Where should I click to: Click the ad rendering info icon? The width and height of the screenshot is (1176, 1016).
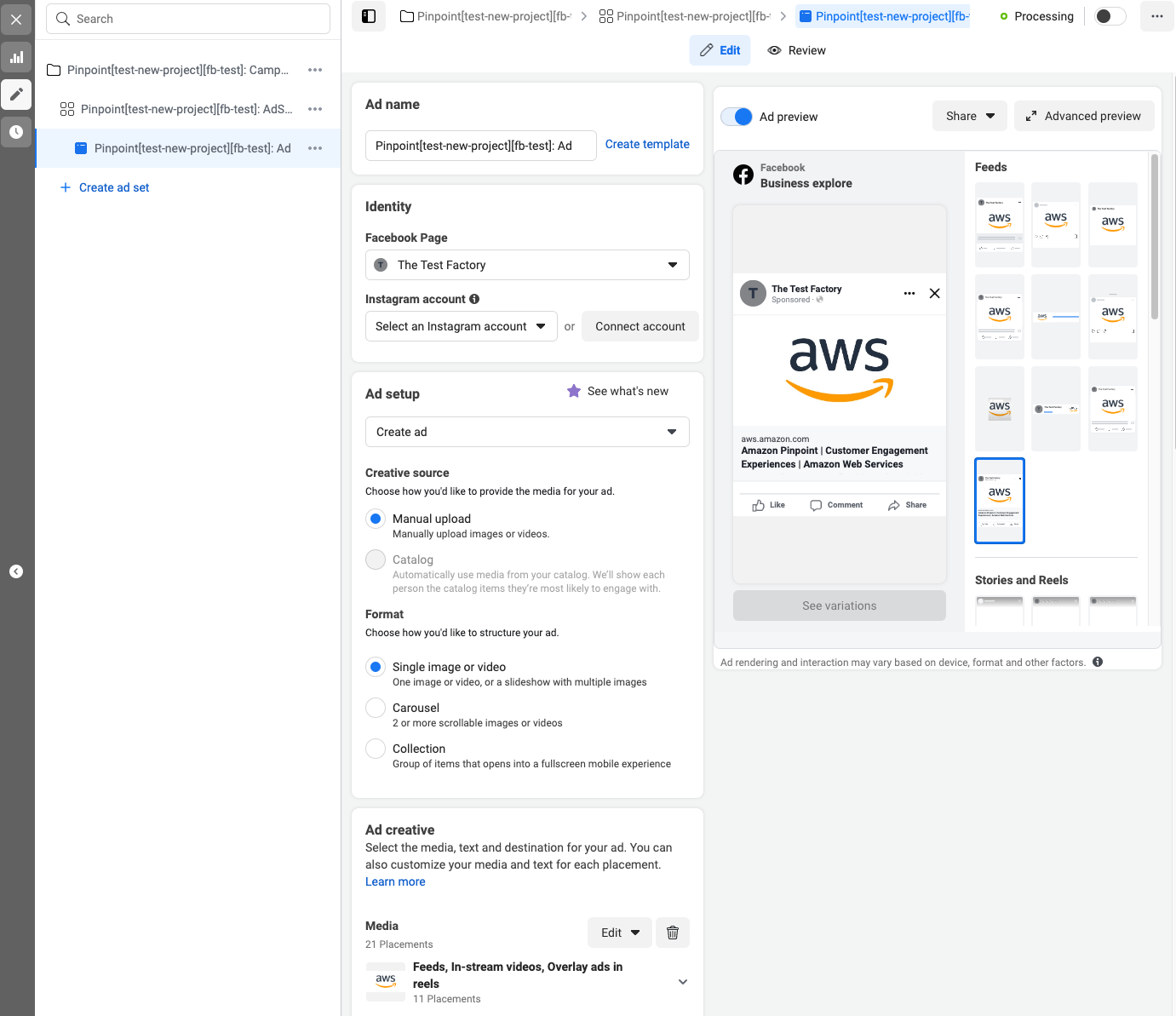(x=1098, y=662)
